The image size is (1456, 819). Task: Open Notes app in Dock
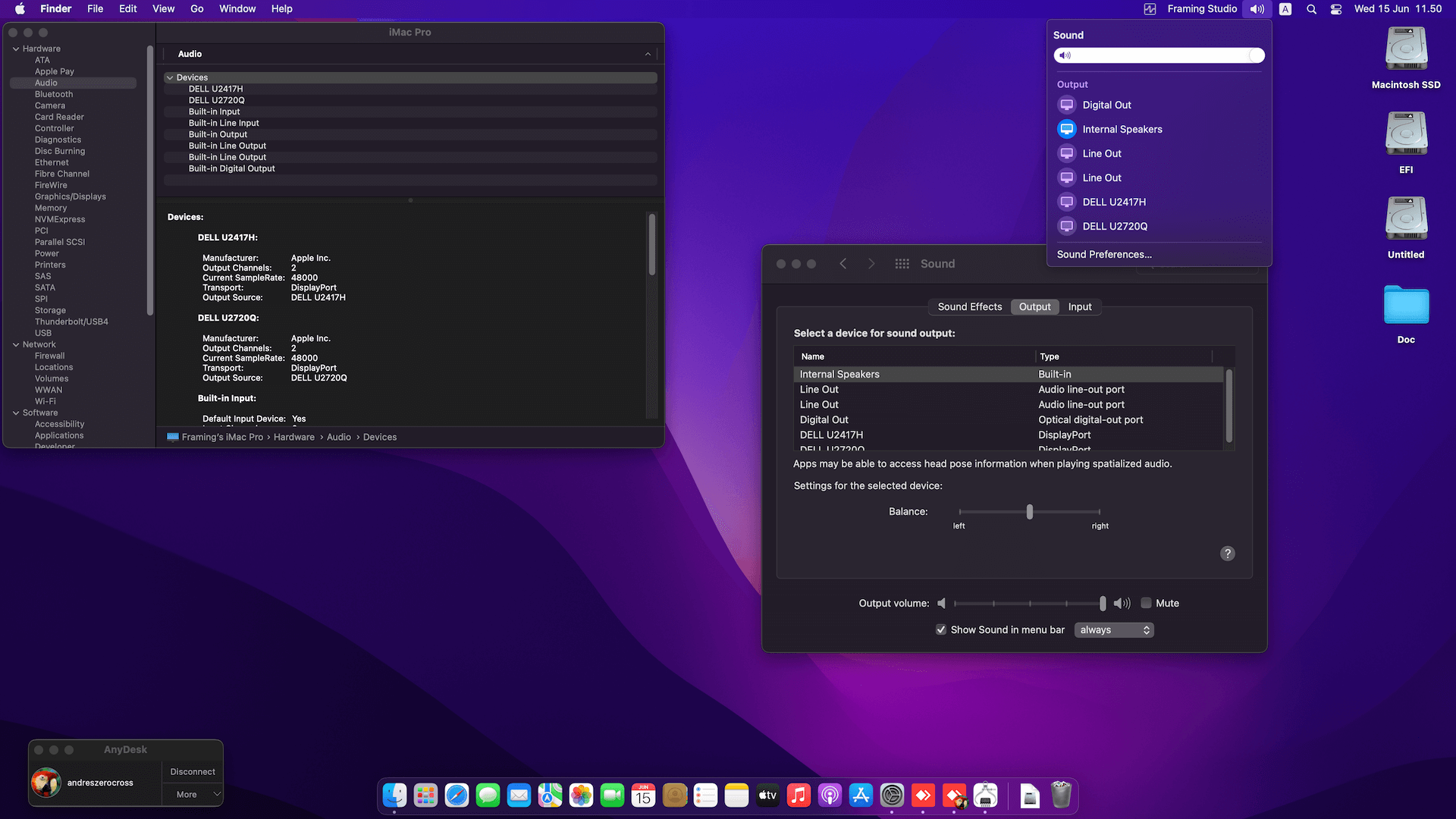(x=736, y=795)
